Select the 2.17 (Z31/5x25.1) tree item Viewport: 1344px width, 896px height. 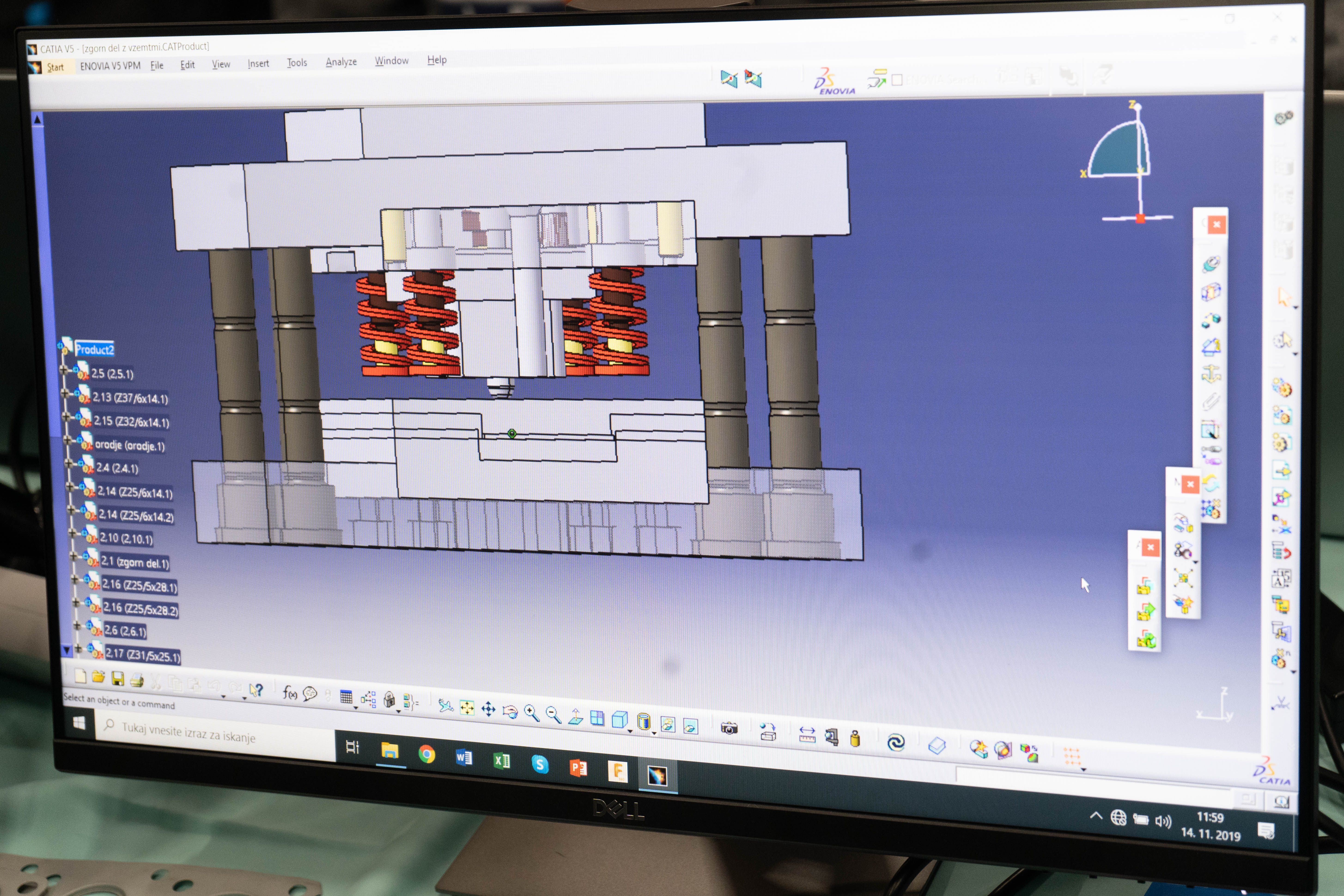coord(142,655)
